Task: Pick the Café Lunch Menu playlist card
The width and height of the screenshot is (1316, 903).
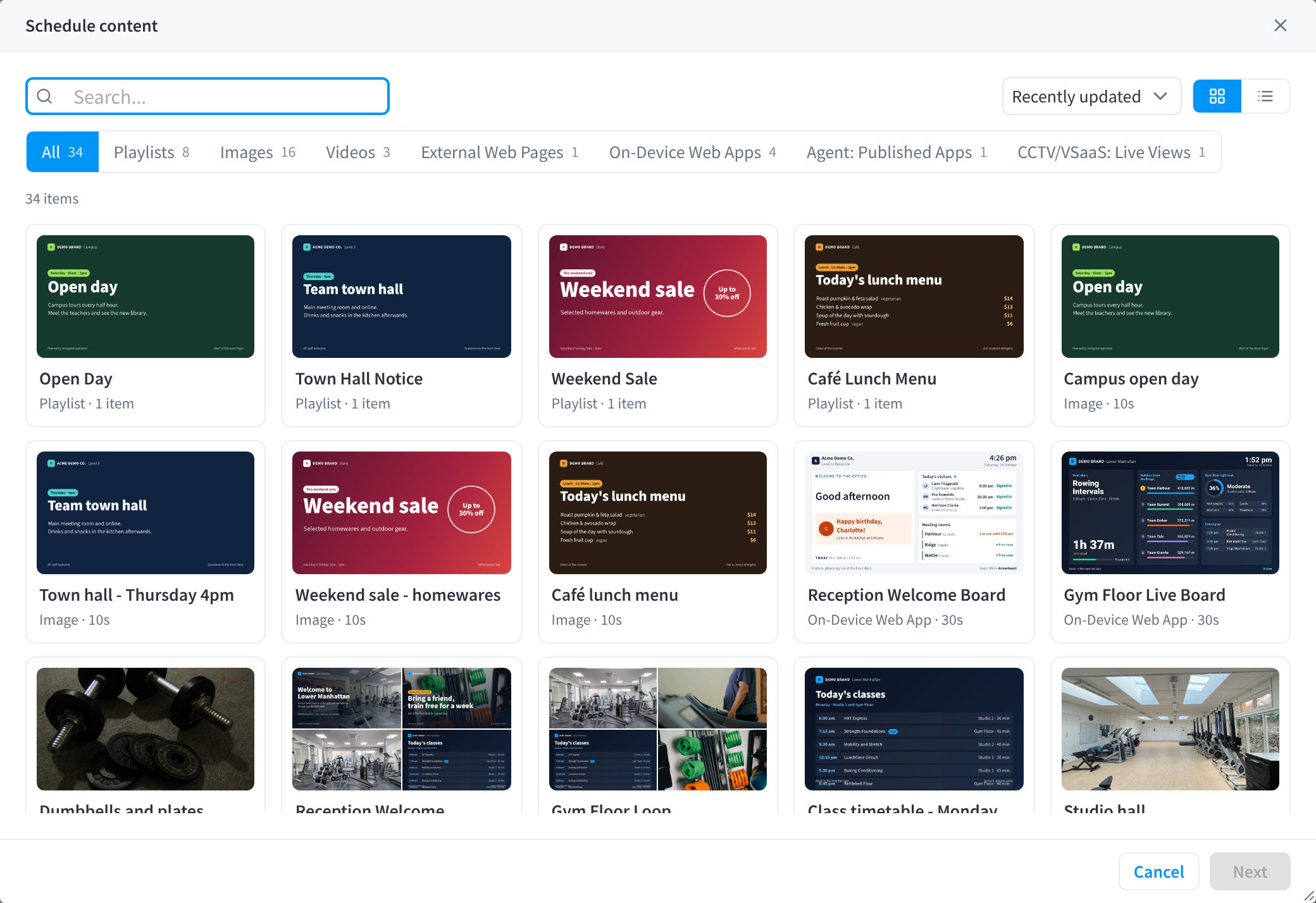Action: (x=914, y=325)
